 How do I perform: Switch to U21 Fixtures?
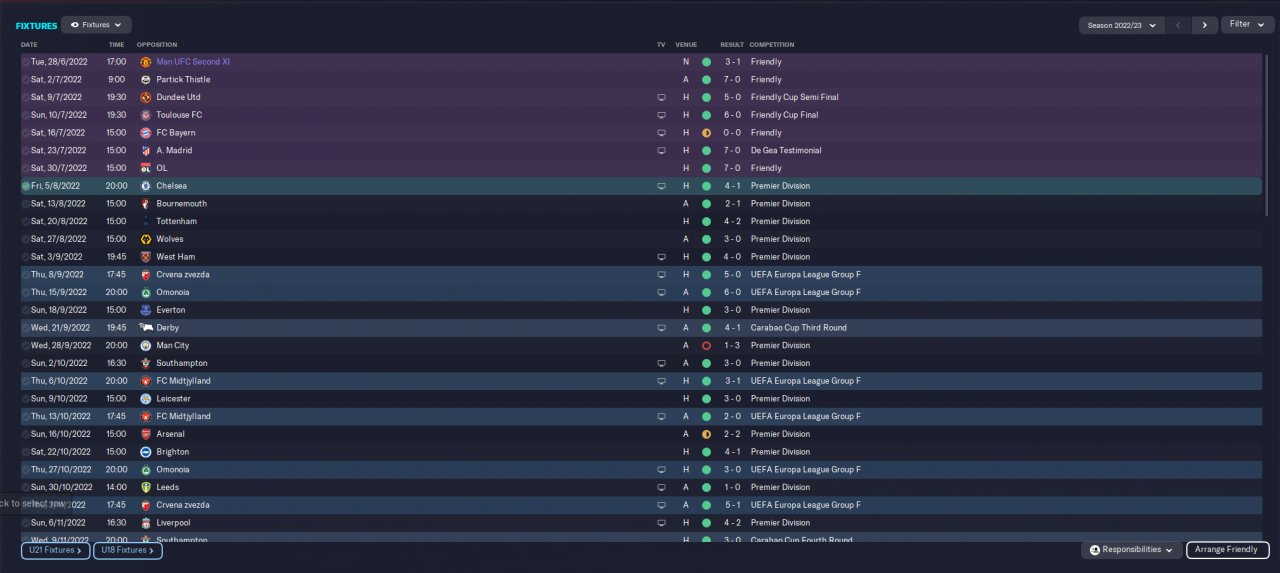click(55, 550)
